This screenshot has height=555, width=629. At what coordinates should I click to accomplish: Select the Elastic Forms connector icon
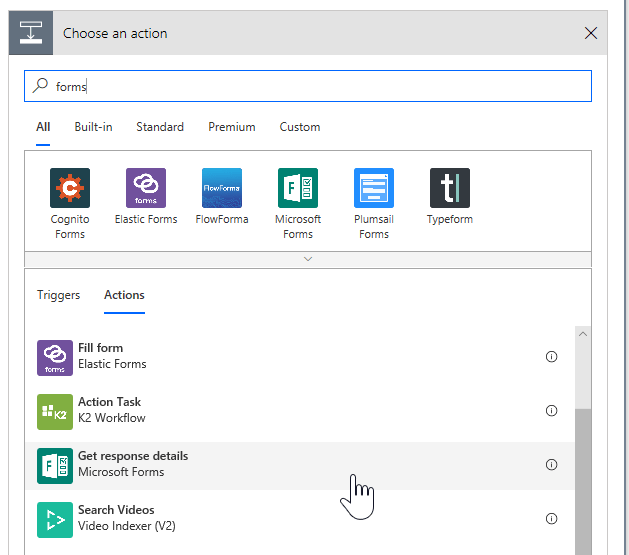[x=146, y=188]
